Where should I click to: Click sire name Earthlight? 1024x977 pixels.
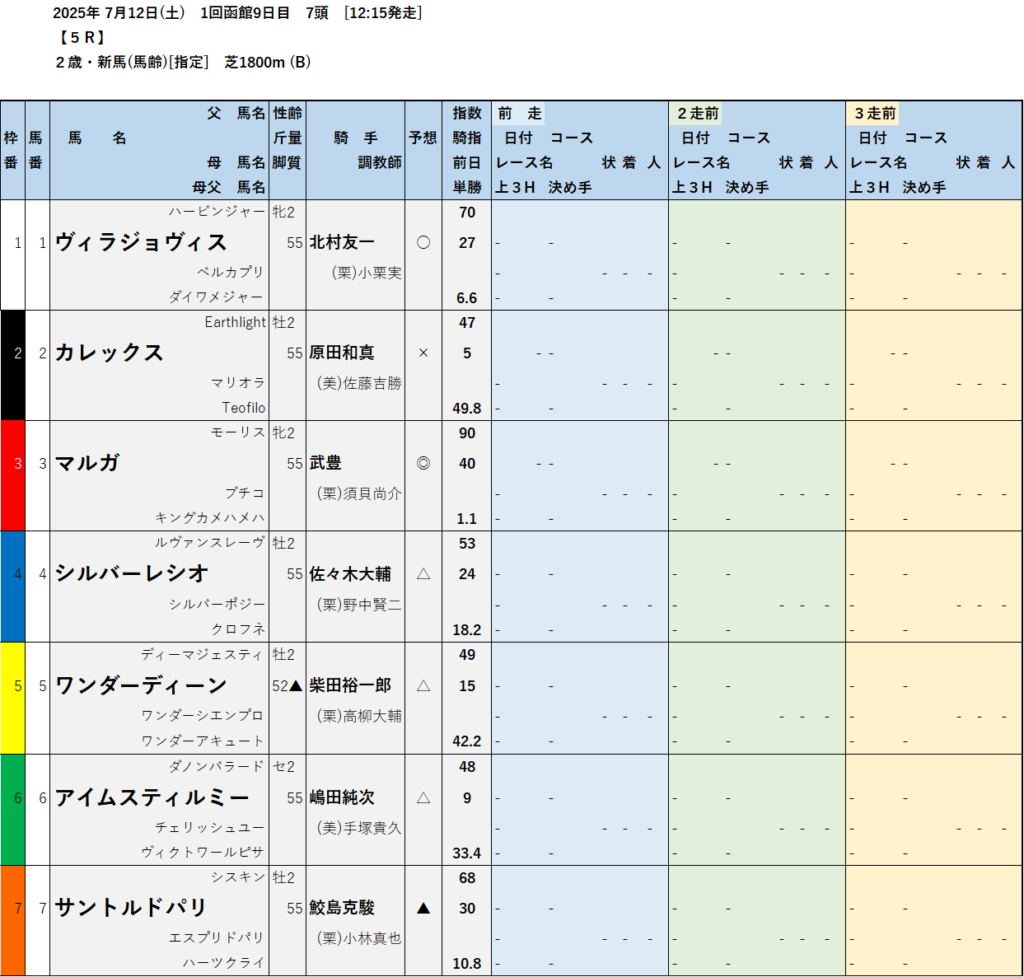(235, 322)
